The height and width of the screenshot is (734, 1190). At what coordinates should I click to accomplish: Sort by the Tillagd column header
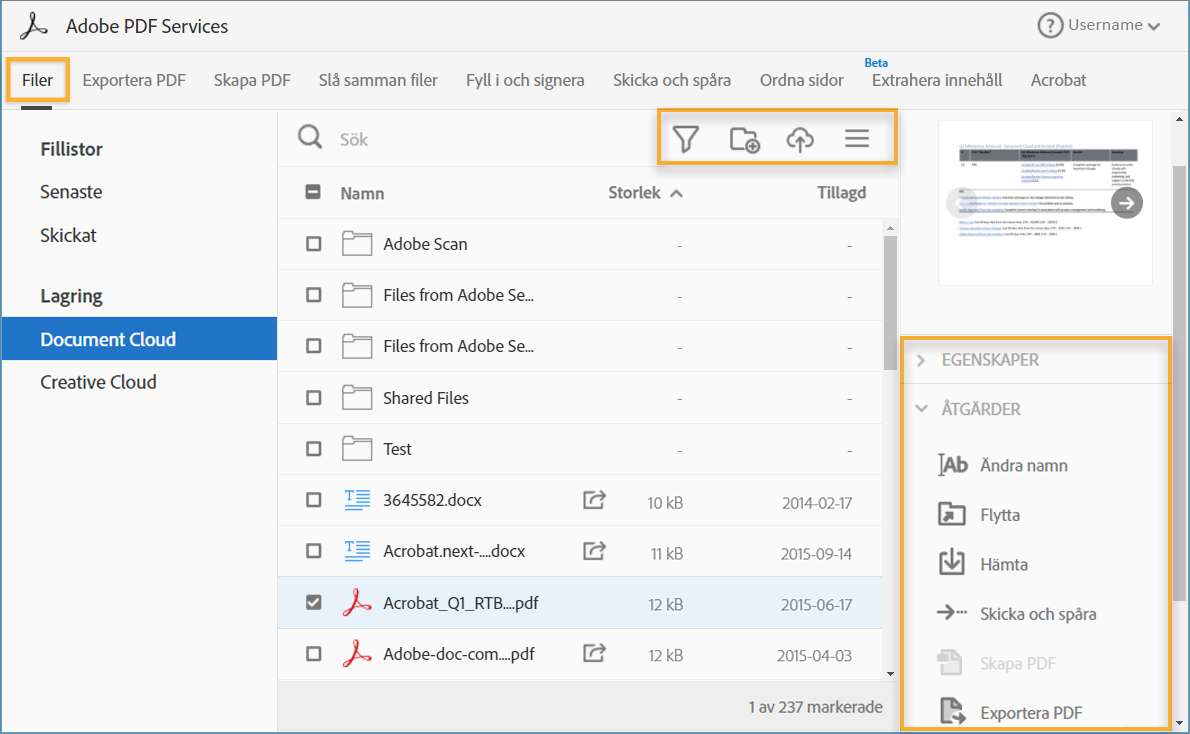point(842,193)
